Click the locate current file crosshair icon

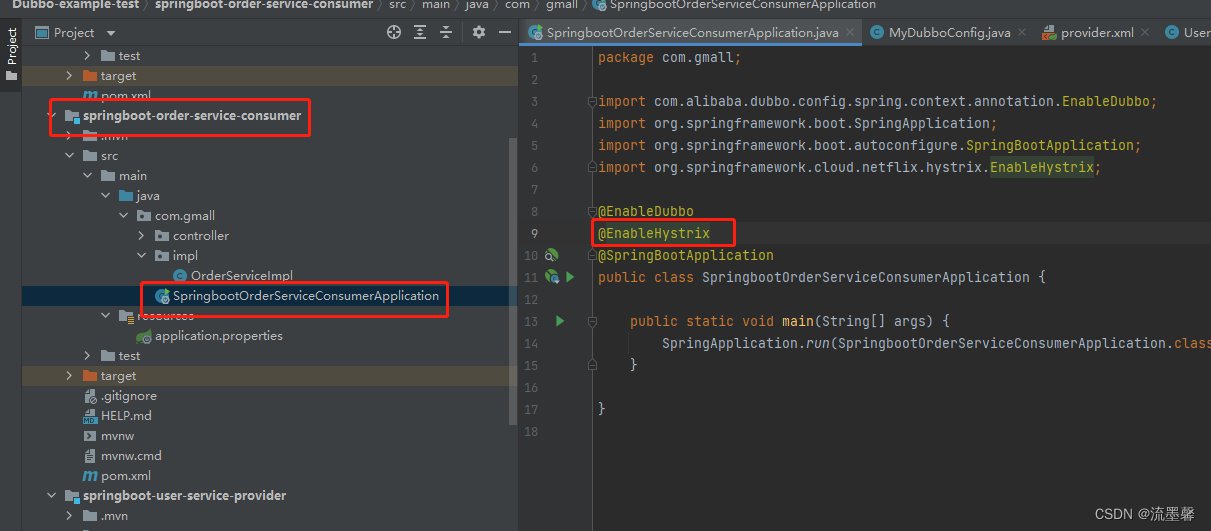[x=394, y=32]
